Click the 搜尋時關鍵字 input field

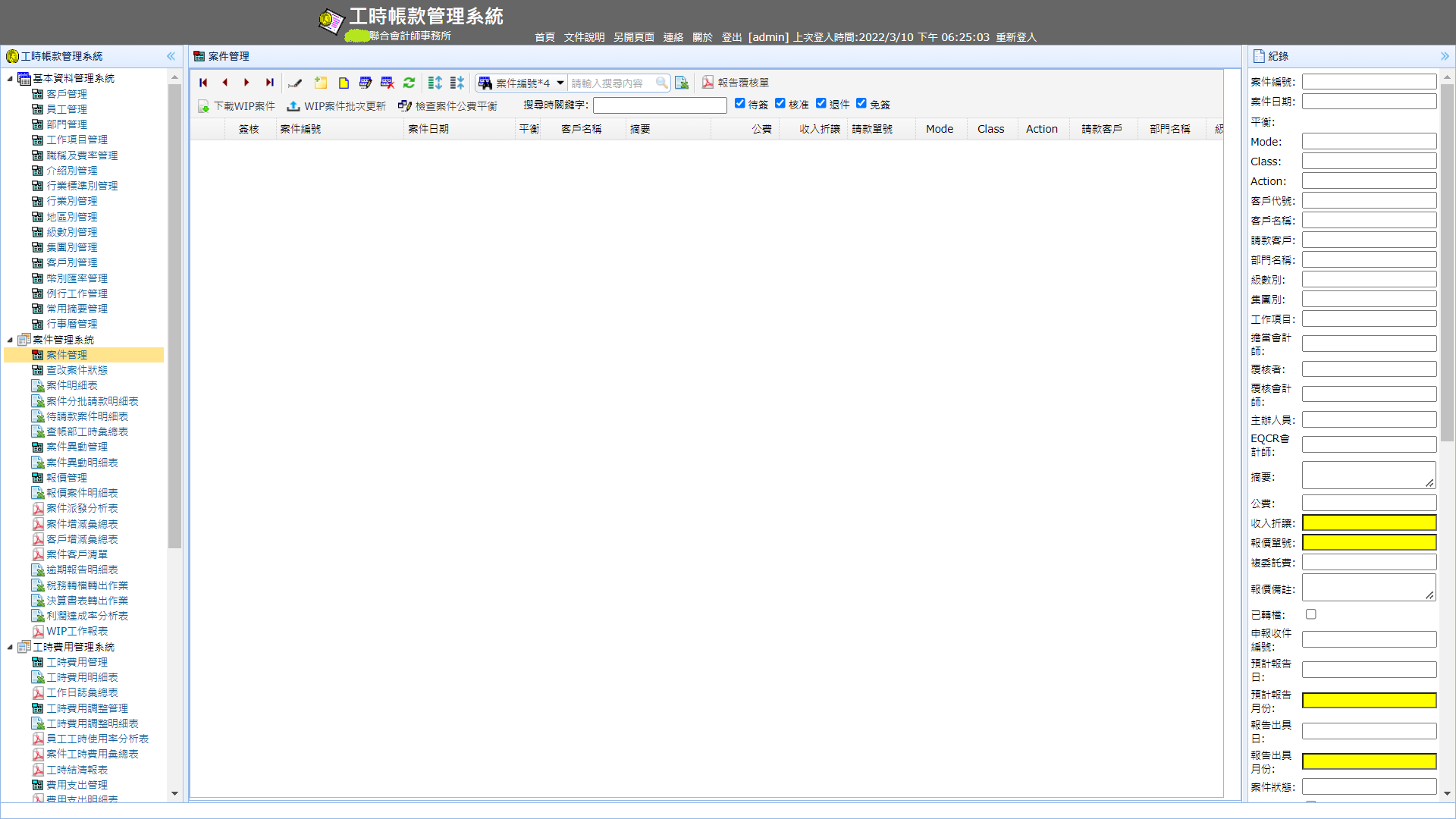pyautogui.click(x=659, y=105)
